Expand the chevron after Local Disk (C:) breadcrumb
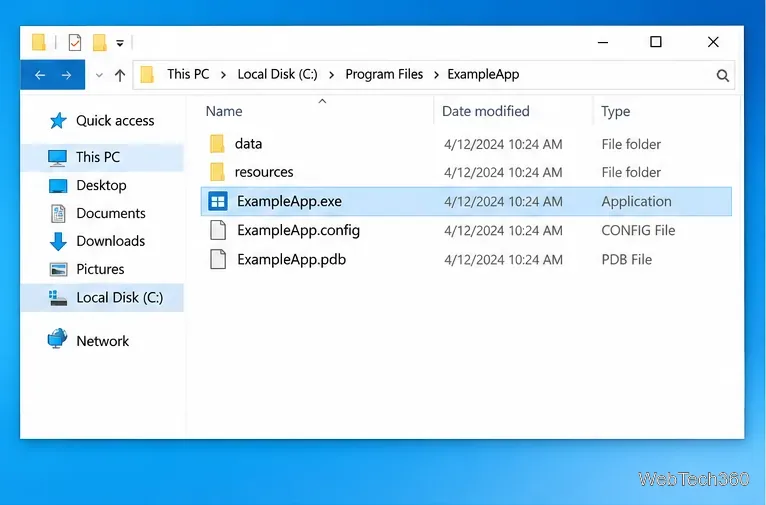Image resolution: width=766 pixels, height=505 pixels. 332,75
